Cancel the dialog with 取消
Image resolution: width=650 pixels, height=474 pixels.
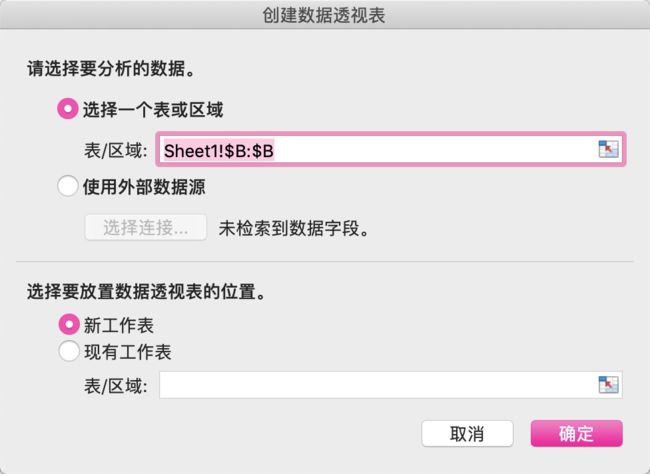point(467,433)
